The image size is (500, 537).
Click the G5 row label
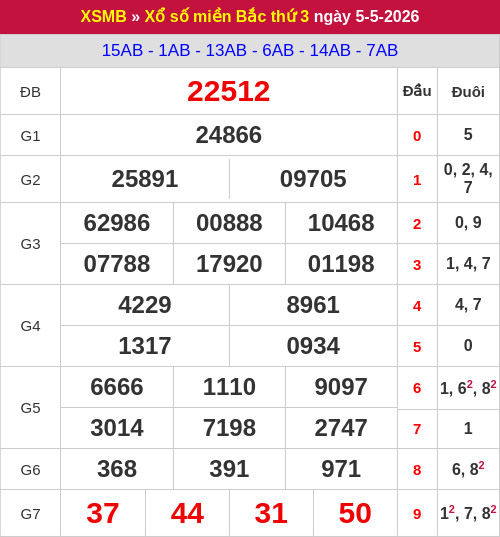tap(30, 408)
